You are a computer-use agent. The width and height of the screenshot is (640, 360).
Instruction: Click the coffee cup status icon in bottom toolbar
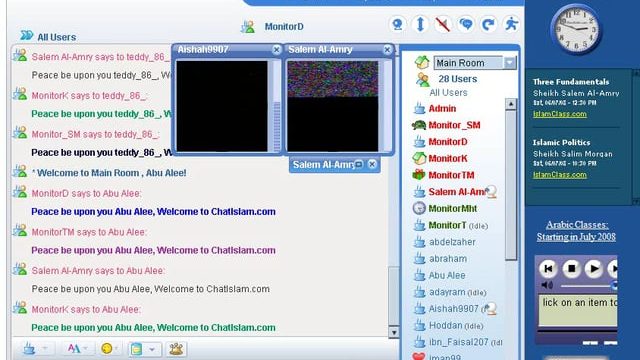tap(29, 349)
